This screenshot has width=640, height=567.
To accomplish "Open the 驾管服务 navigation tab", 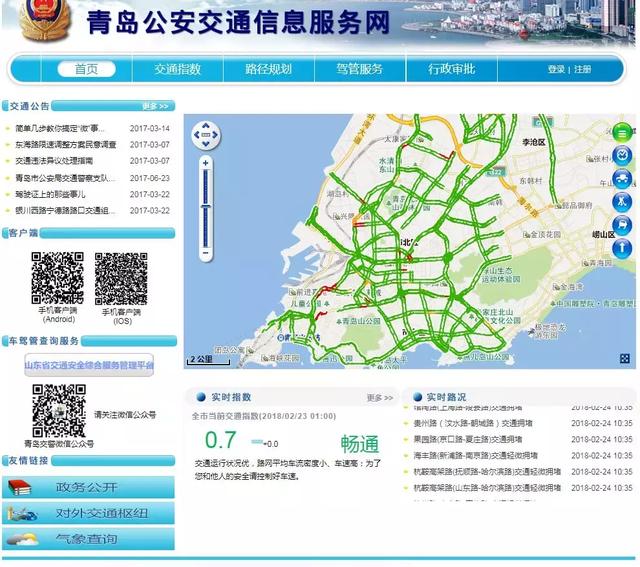I will (359, 69).
